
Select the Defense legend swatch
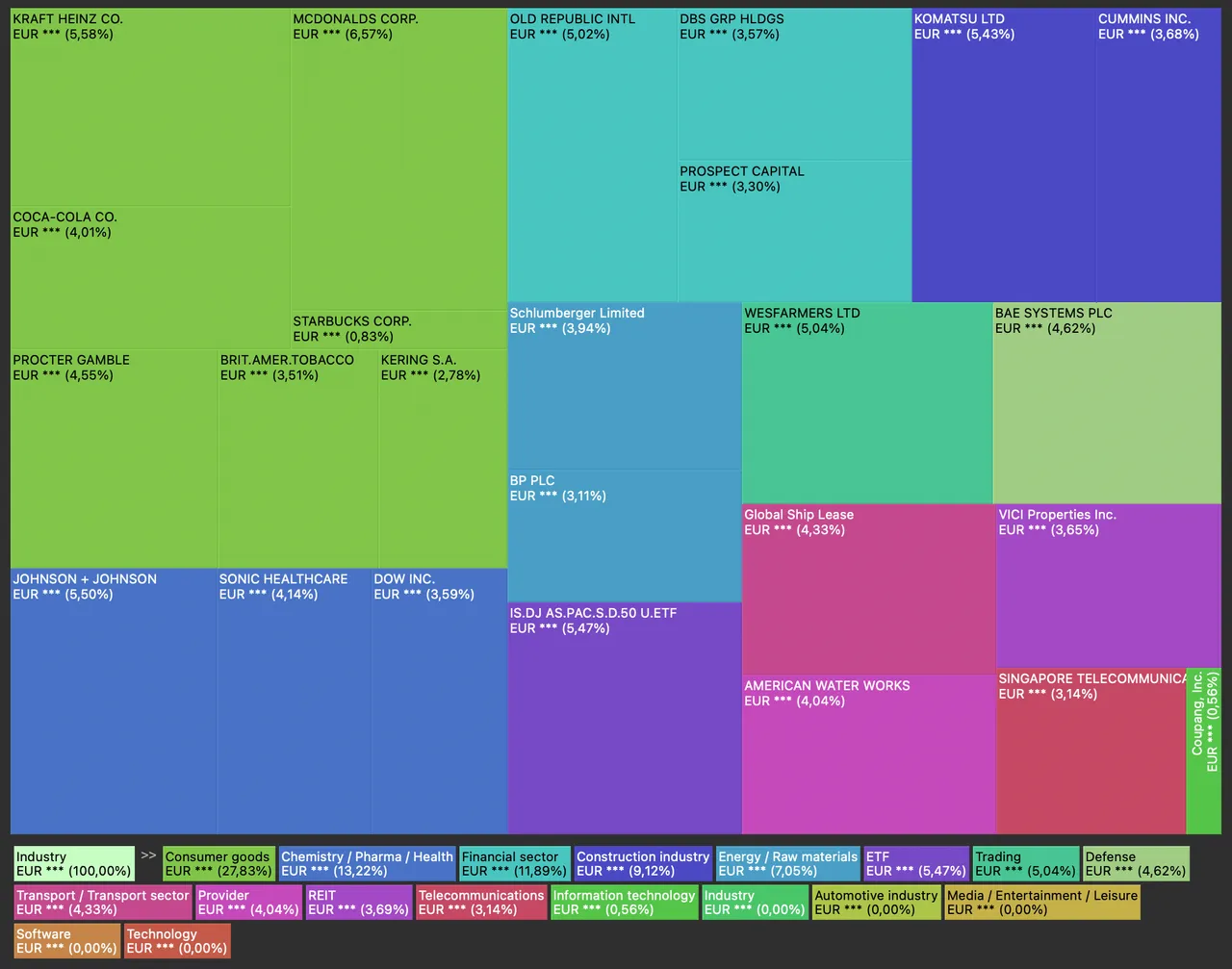point(1137,863)
